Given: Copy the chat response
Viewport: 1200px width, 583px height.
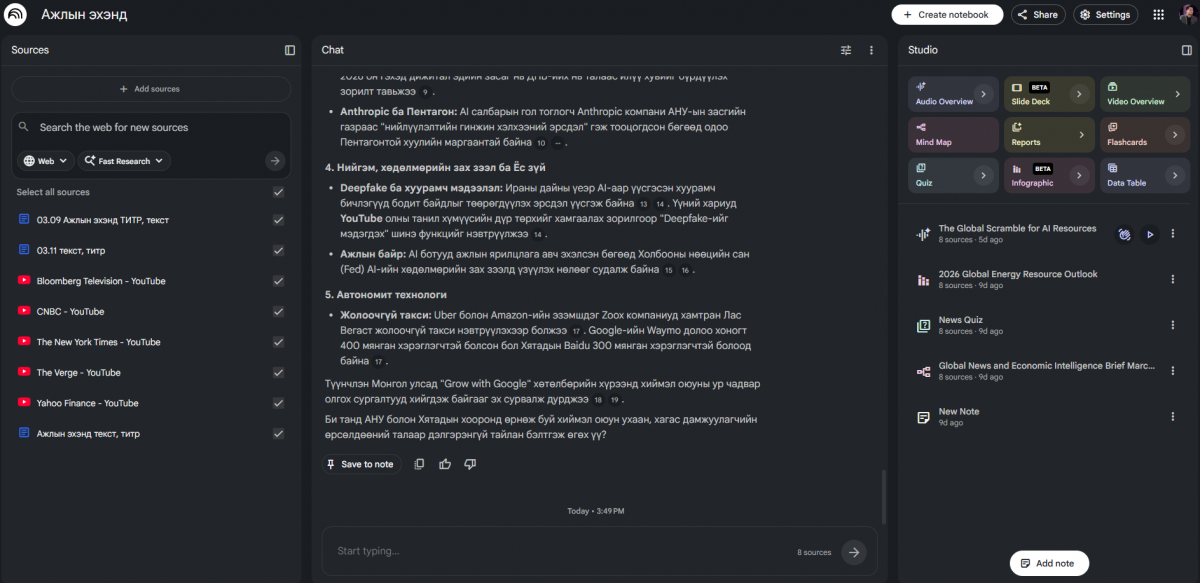Looking at the screenshot, I should [420, 464].
